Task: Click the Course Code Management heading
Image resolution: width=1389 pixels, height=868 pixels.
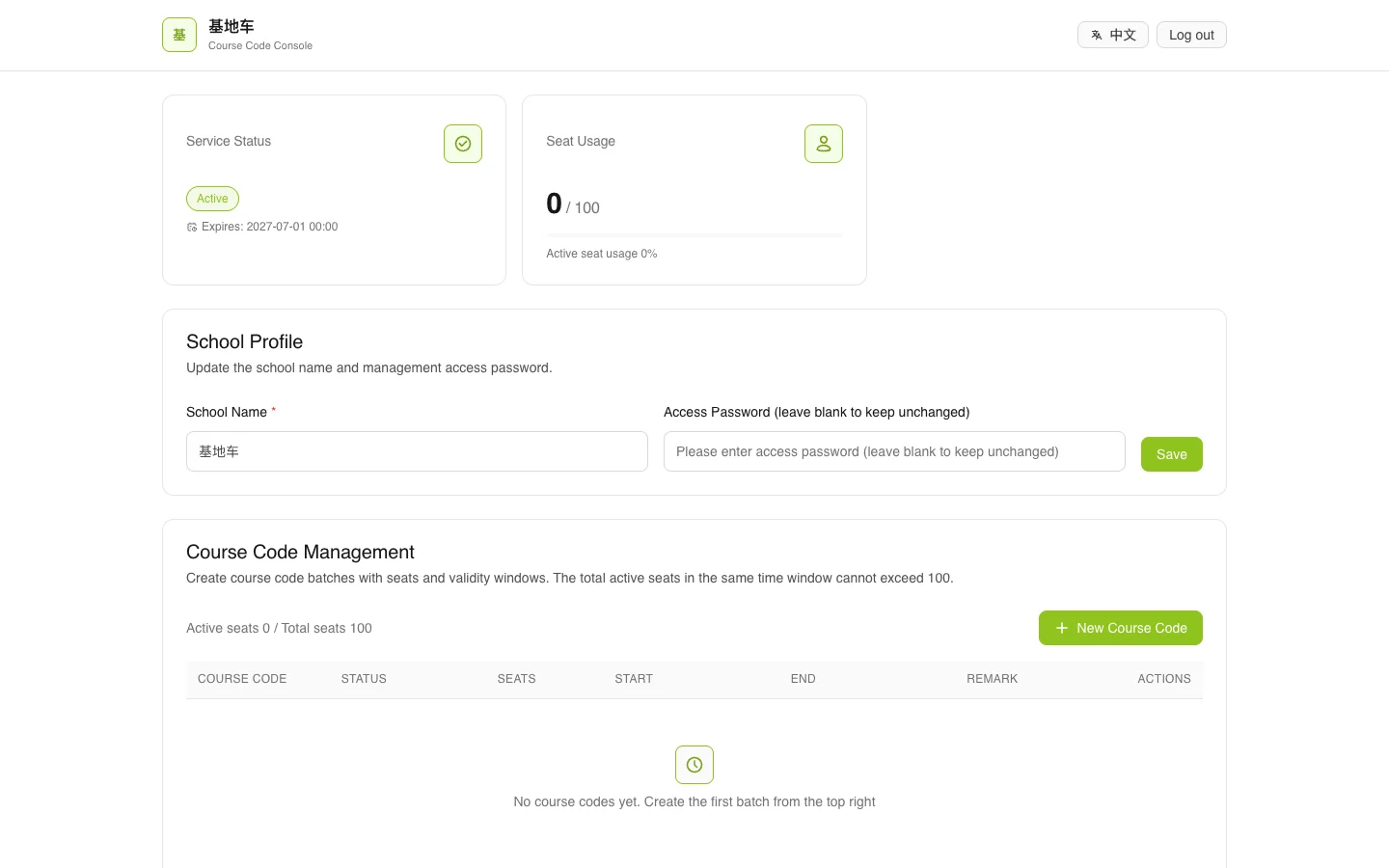Action: (x=300, y=552)
